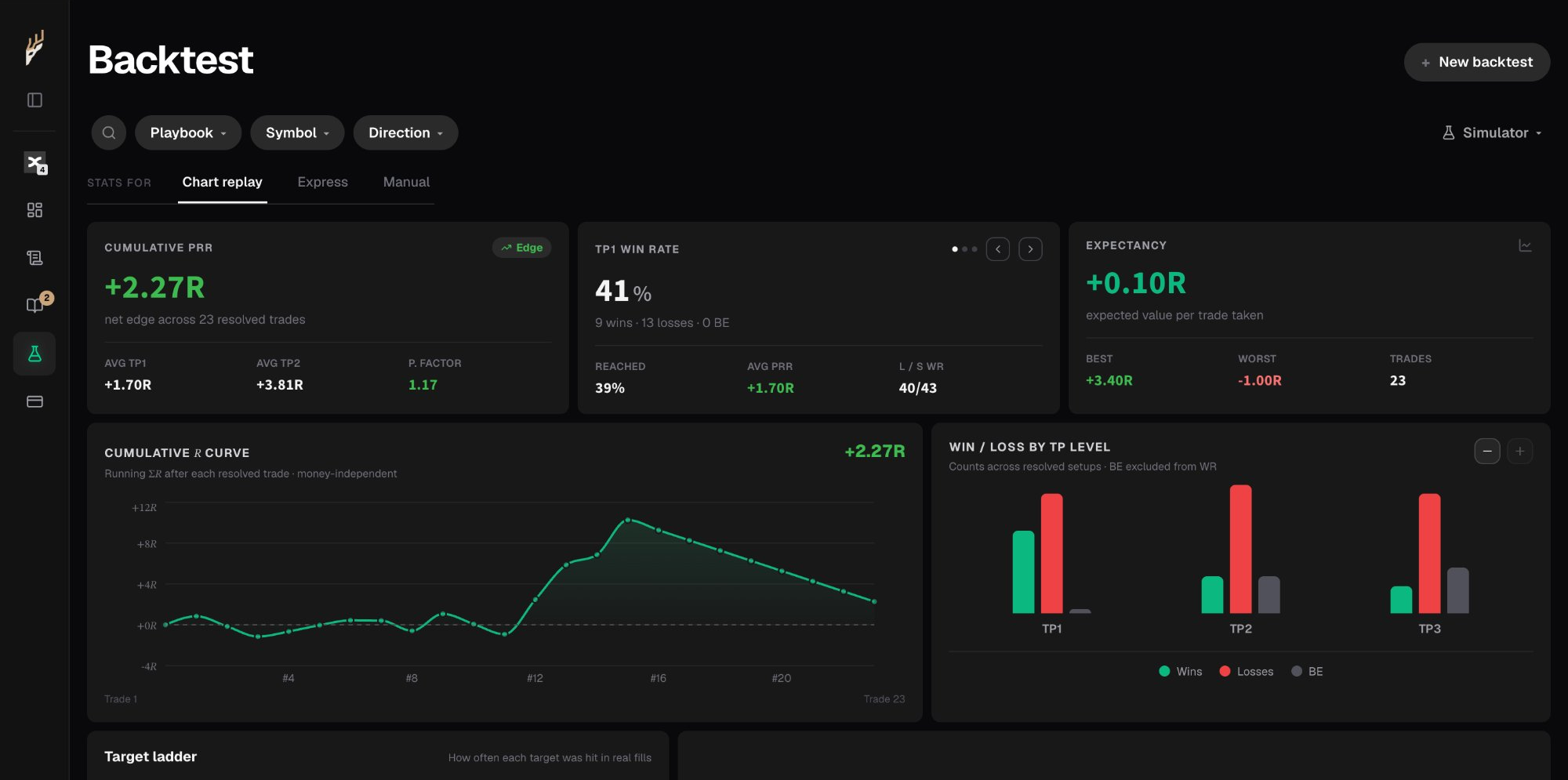The image size is (1568, 780).
Task: Click the New backtest button
Action: 1477,62
